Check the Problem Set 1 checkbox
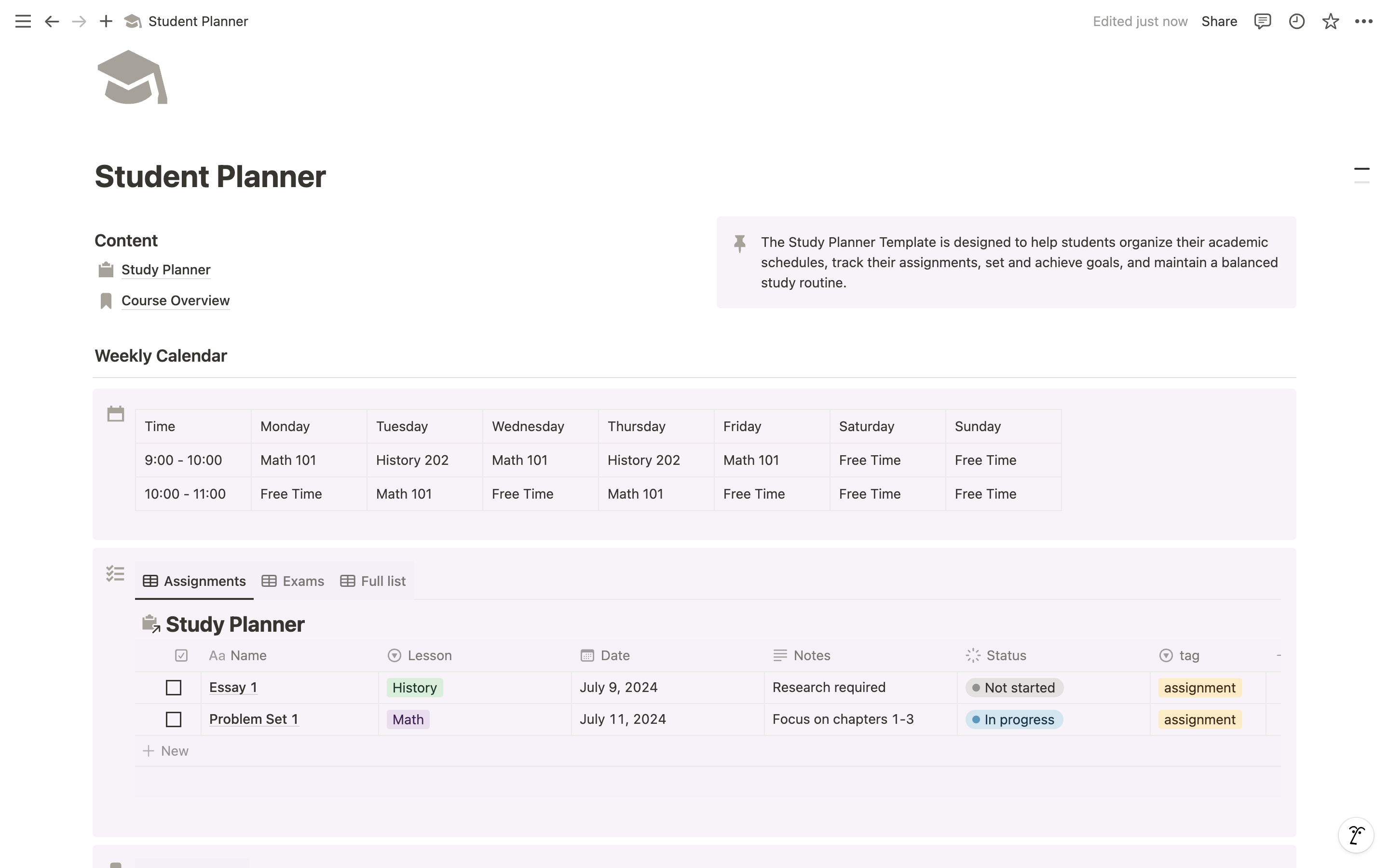1389x868 pixels. 173,719
